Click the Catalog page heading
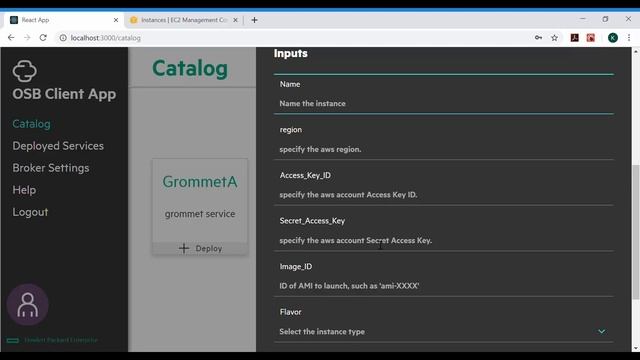This screenshot has width=640, height=360. tap(190, 68)
